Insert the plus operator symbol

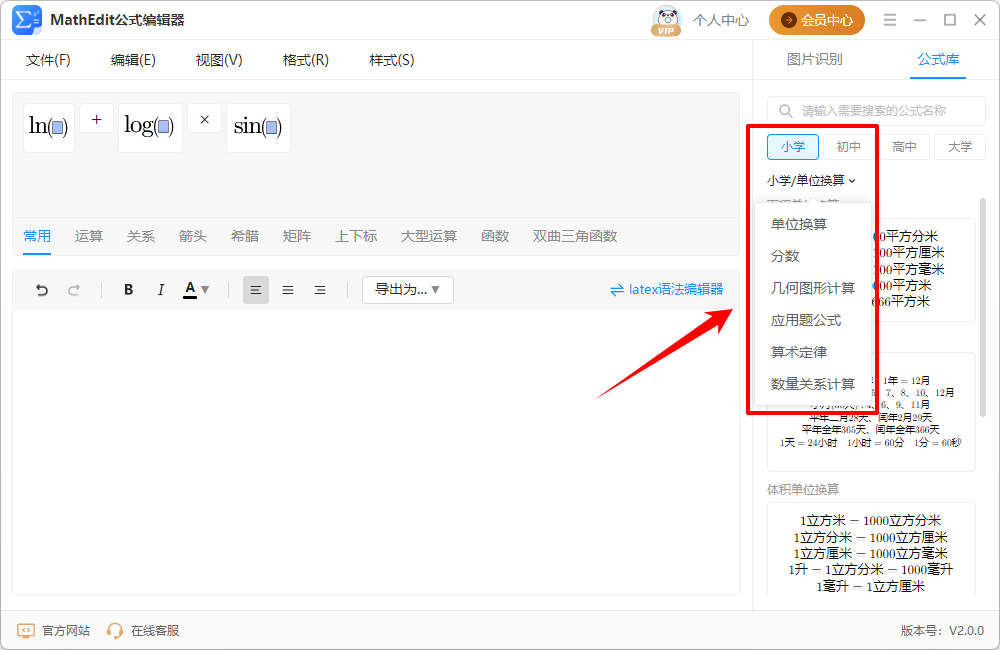[96, 119]
